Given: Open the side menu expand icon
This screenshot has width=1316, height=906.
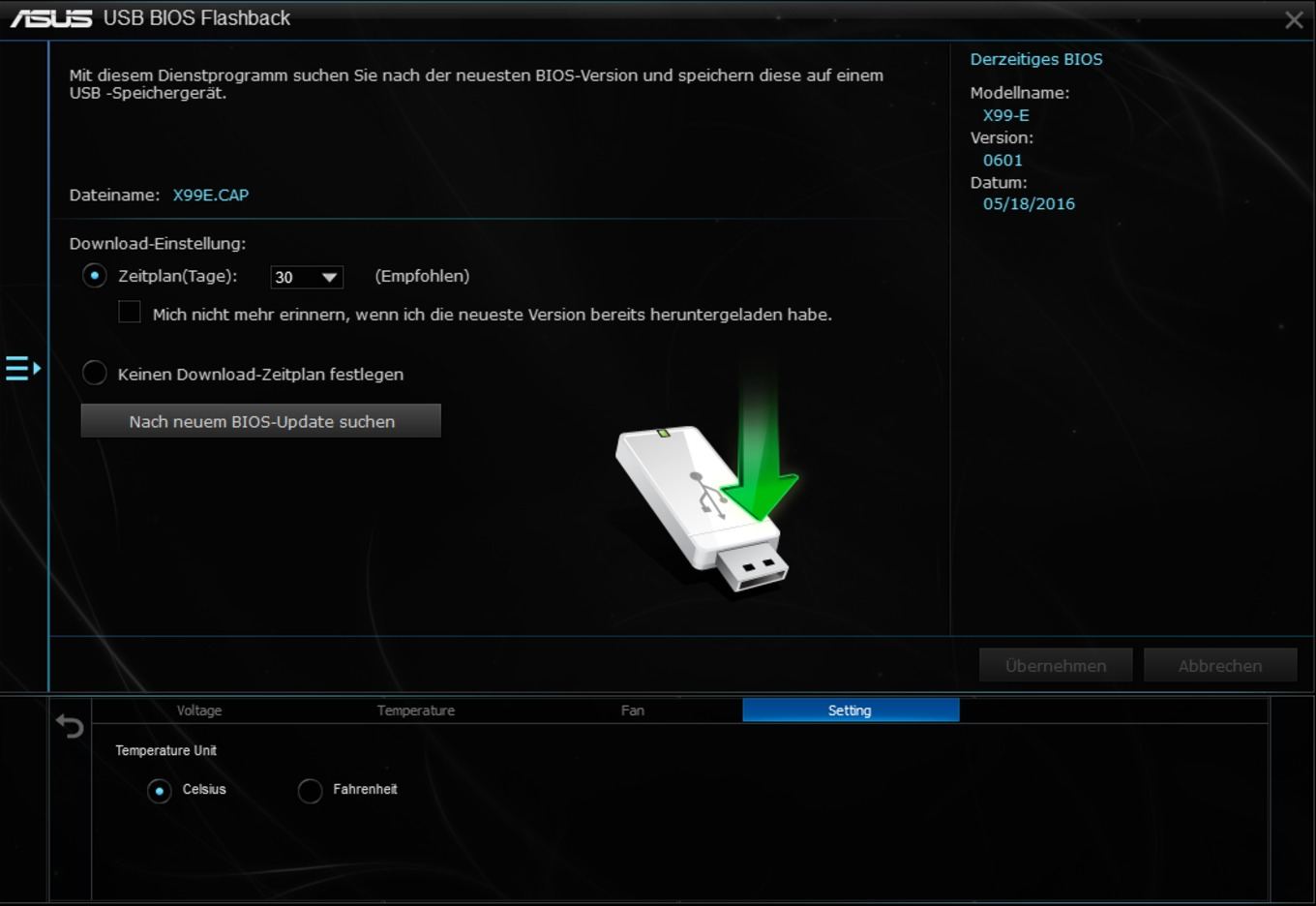Looking at the screenshot, I should pos(23,369).
